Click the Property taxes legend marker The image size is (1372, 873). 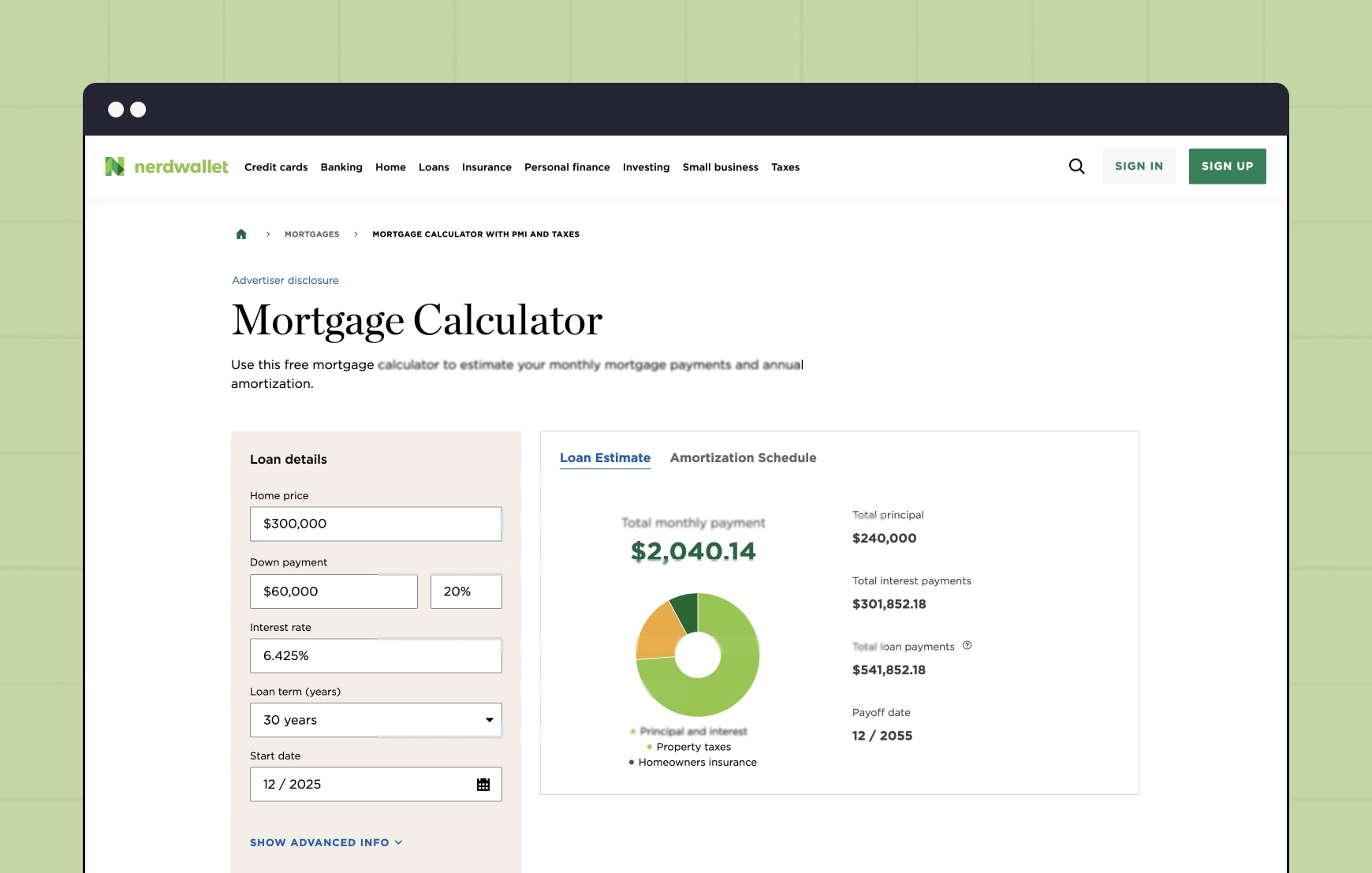click(648, 747)
